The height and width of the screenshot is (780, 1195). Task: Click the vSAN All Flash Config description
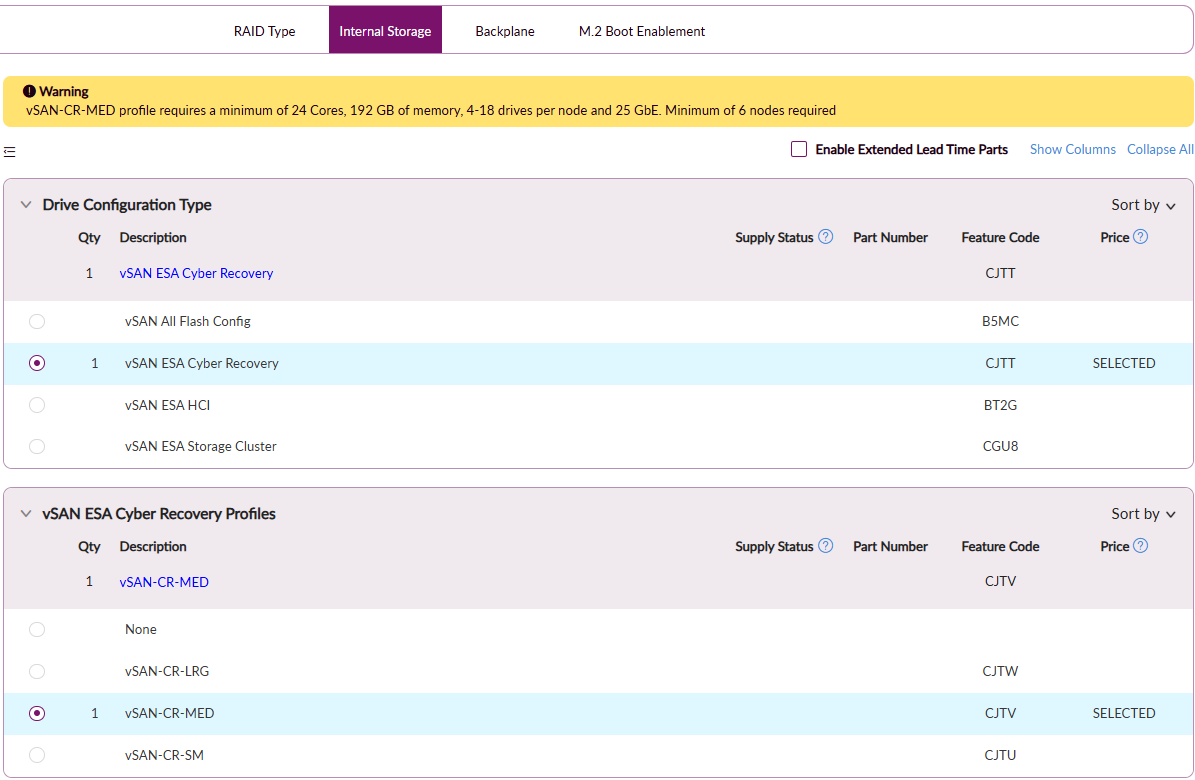coord(187,321)
